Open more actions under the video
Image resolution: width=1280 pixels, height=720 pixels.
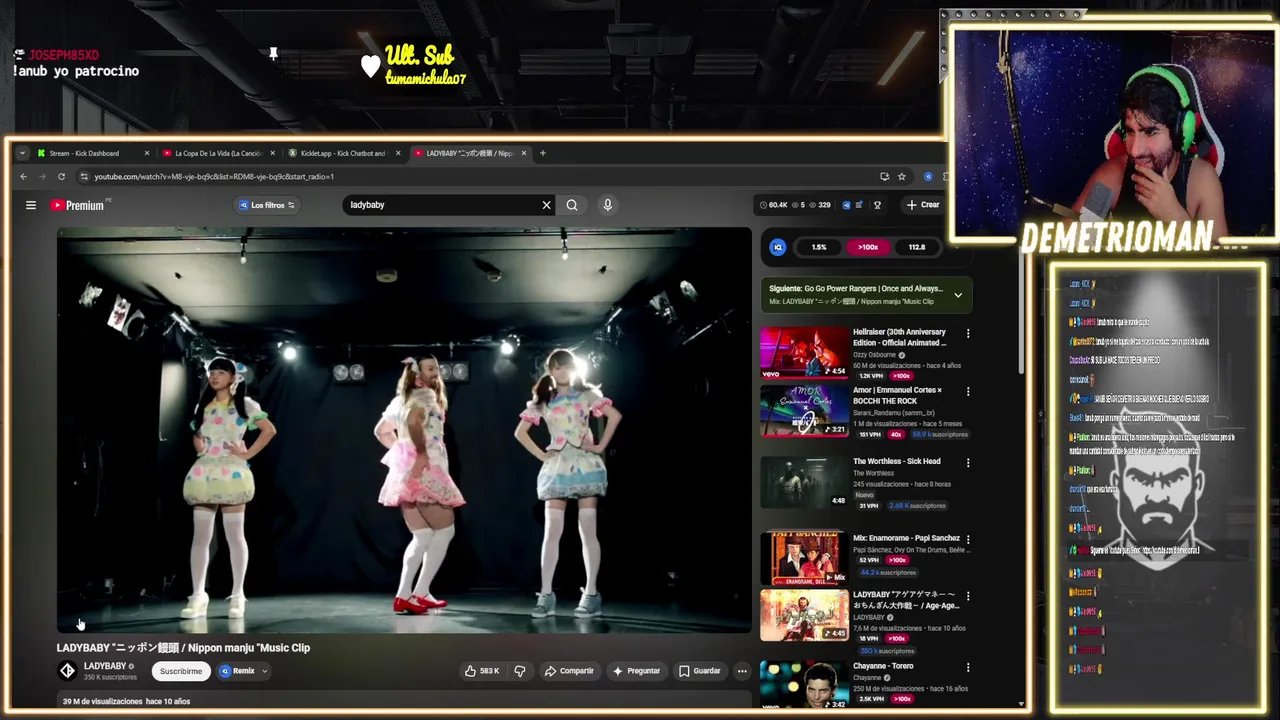pyautogui.click(x=742, y=671)
